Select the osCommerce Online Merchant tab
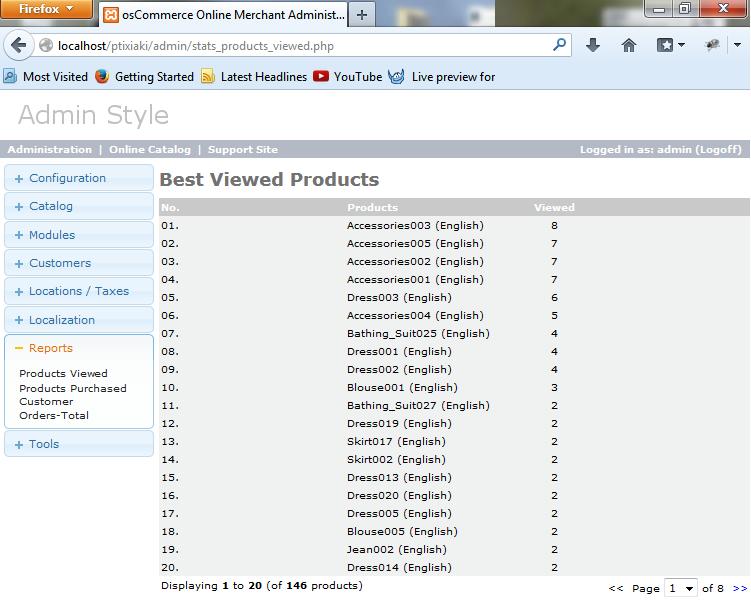 [x=224, y=15]
